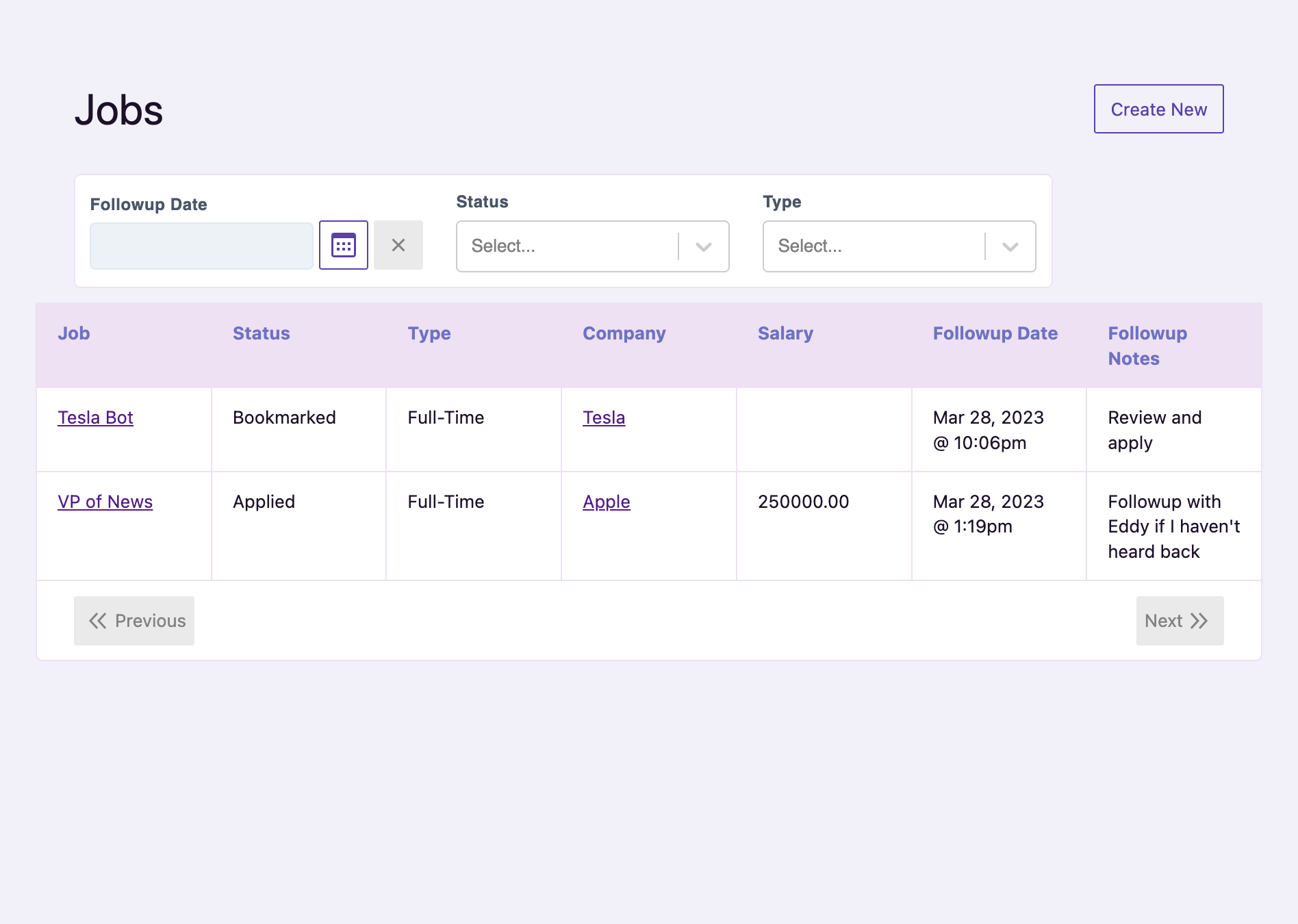The width and height of the screenshot is (1298, 924).
Task: Go to the Next page
Action: tap(1179, 621)
